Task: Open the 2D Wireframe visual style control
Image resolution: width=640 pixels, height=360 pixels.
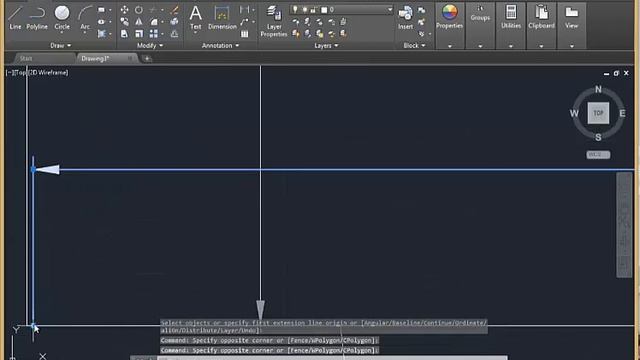Action: 49,73
